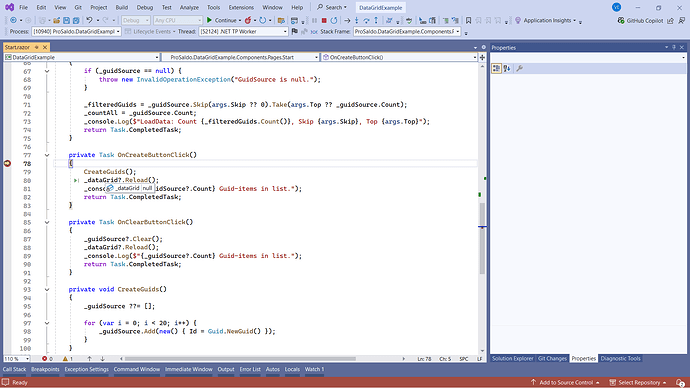
Task: Open the OnCreateButtonClick() member dropdown
Action: [x=400, y=57]
